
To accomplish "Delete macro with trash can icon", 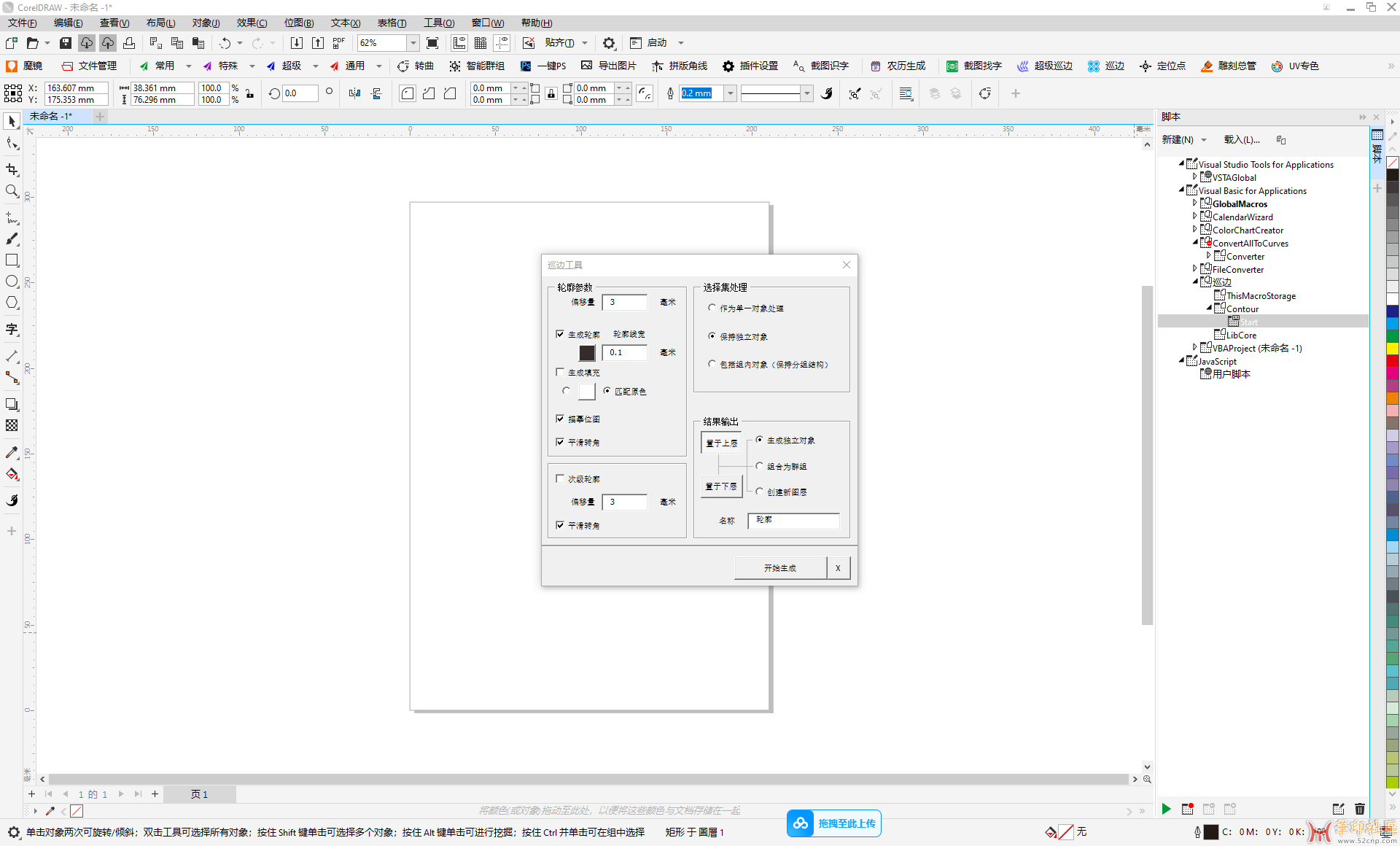I will point(1359,809).
